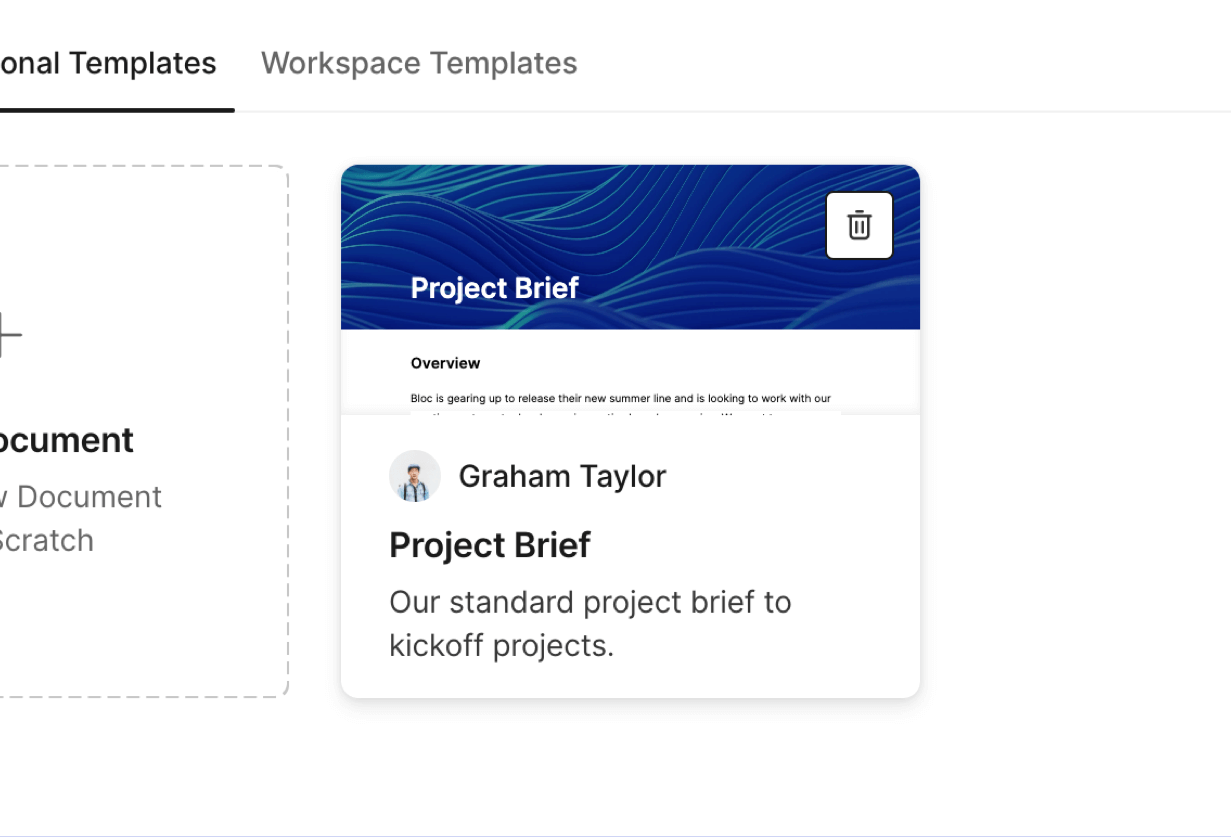1231x837 pixels.
Task: Switch to the Workspace Templates tab
Action: click(x=419, y=63)
